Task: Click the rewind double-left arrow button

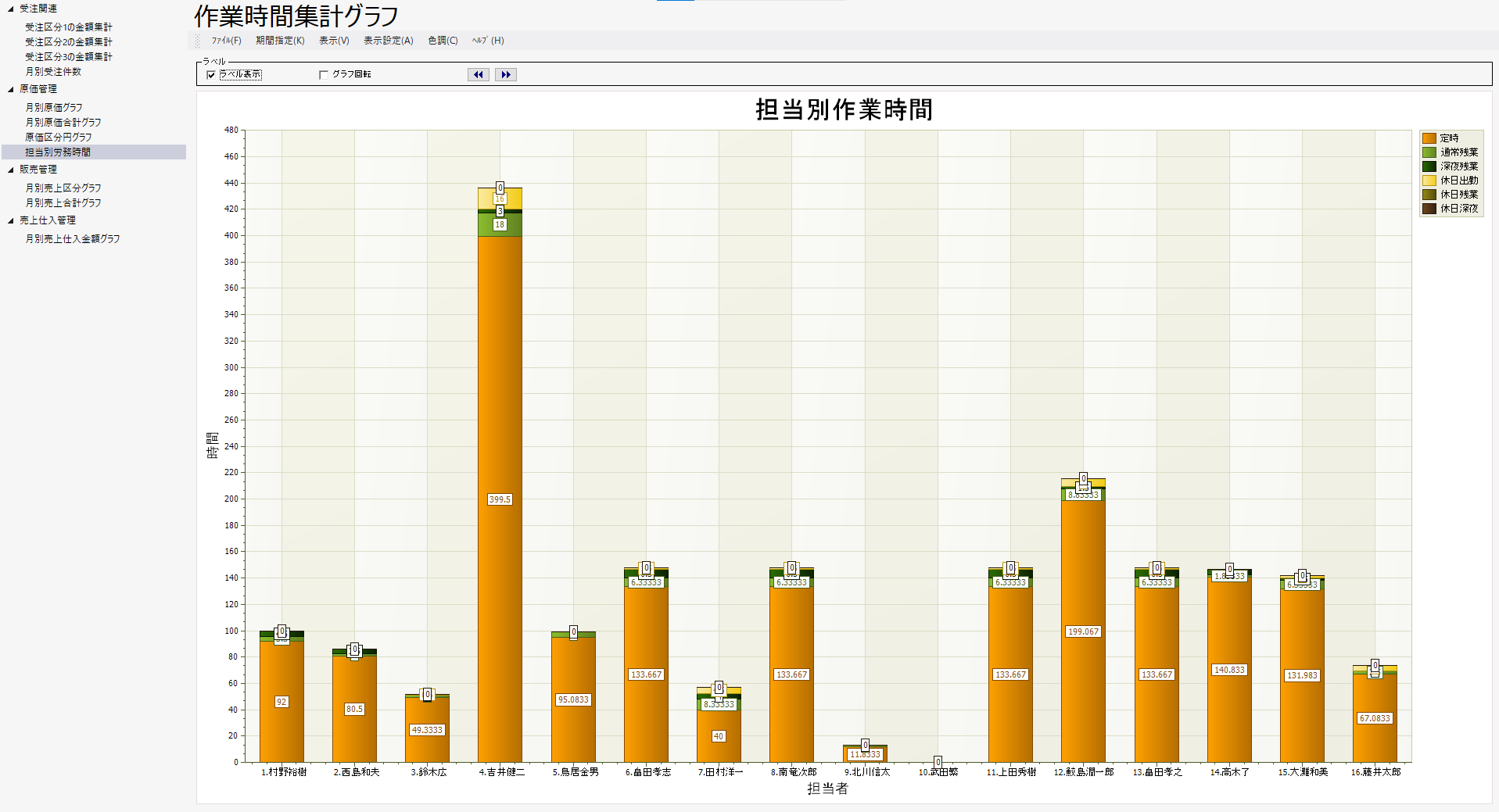Action: pyautogui.click(x=478, y=75)
